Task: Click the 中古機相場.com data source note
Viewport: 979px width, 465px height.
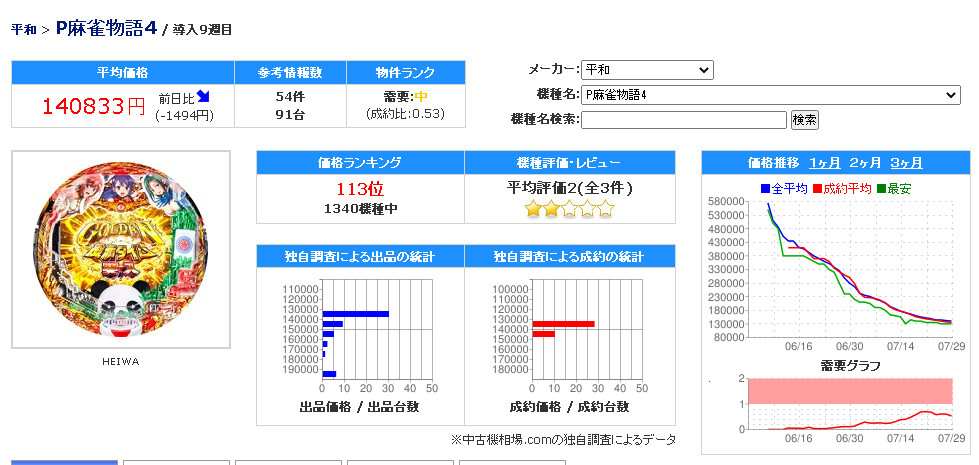Action: click(563, 440)
